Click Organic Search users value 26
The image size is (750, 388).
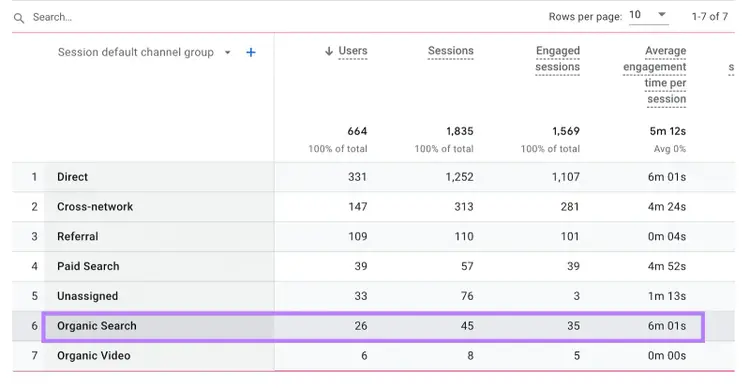pyautogui.click(x=361, y=326)
